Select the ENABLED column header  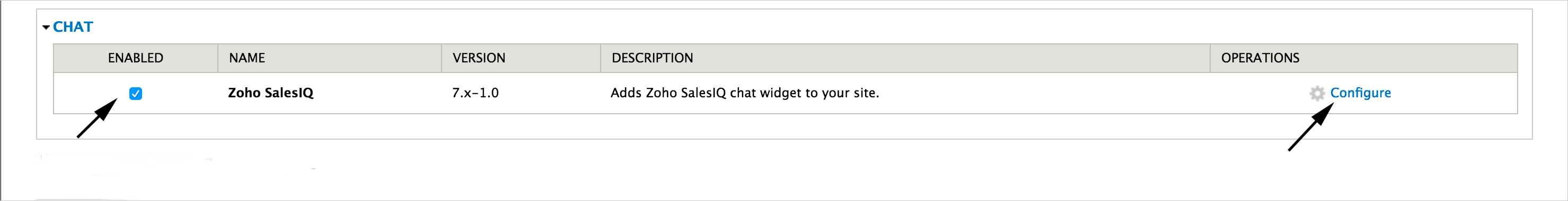tap(136, 58)
